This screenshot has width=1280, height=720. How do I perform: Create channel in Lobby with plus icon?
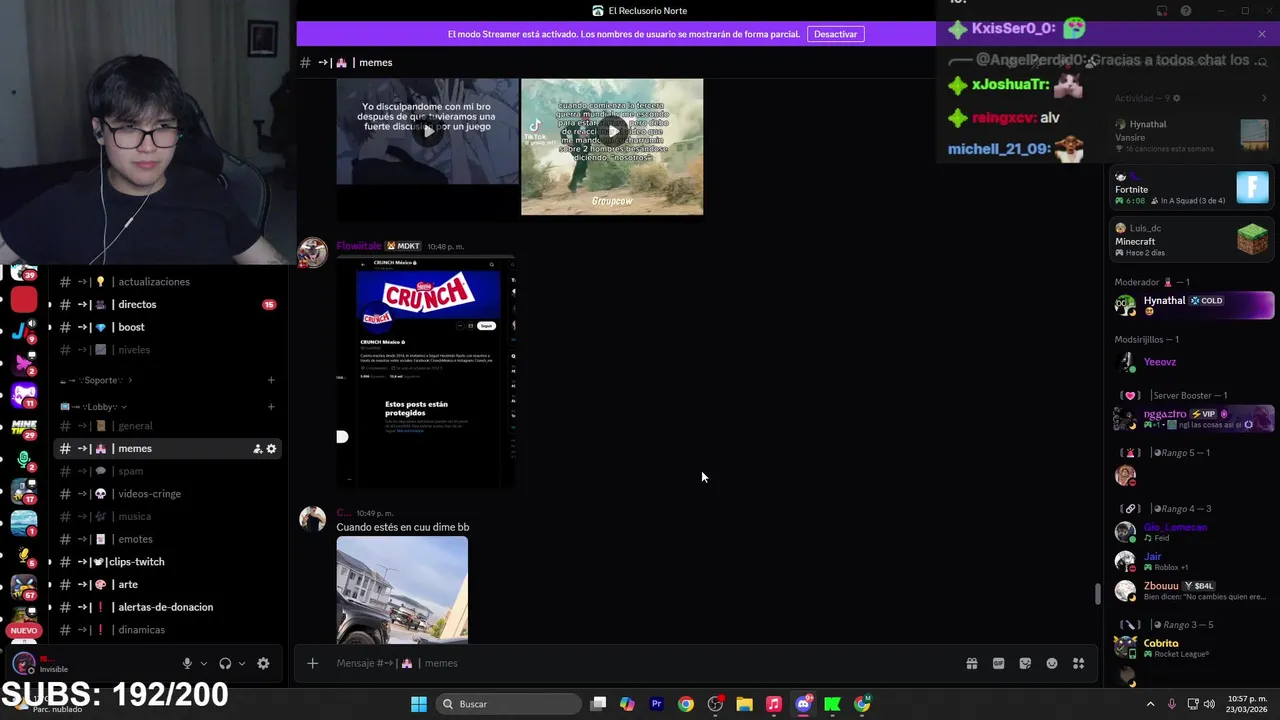point(271,407)
